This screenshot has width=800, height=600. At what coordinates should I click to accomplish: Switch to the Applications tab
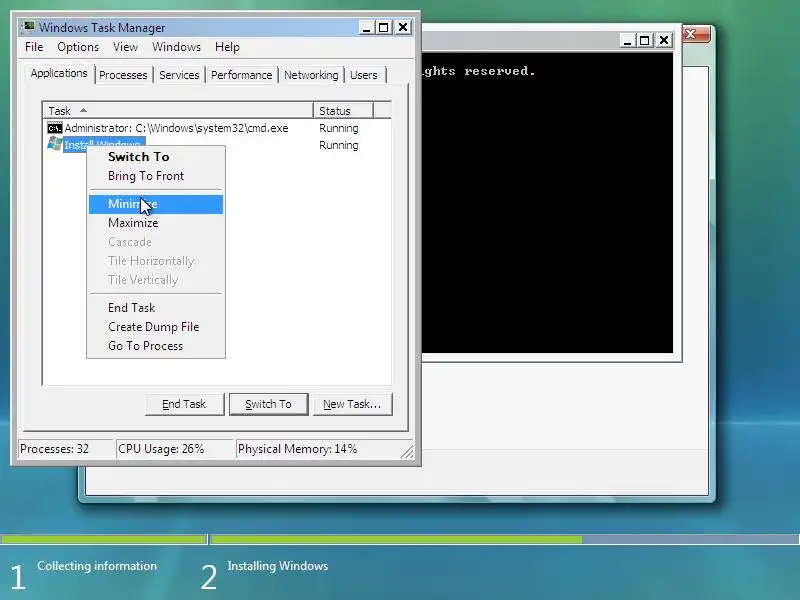click(59, 73)
